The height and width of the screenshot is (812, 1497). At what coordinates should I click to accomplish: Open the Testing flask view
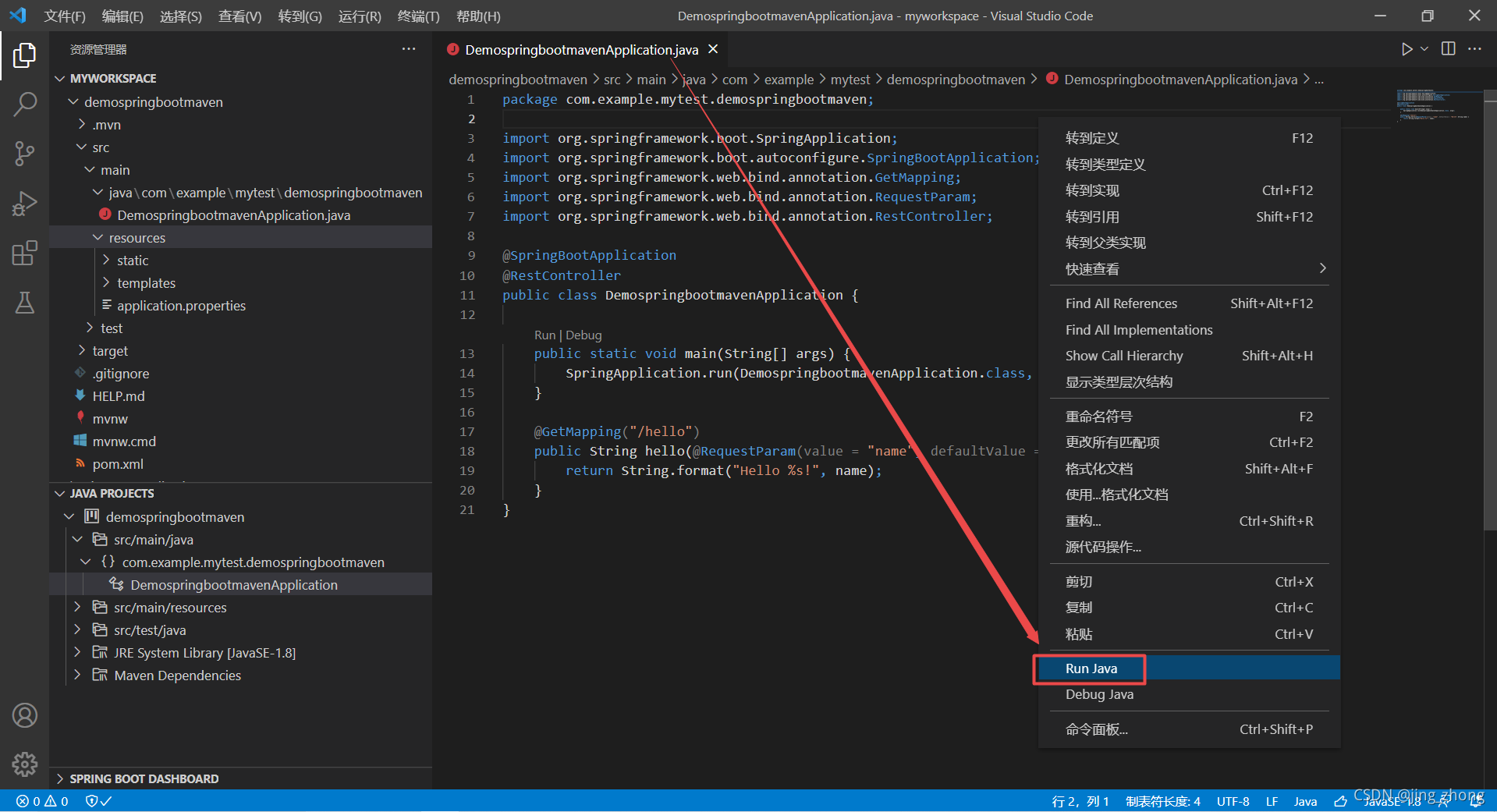click(x=24, y=303)
